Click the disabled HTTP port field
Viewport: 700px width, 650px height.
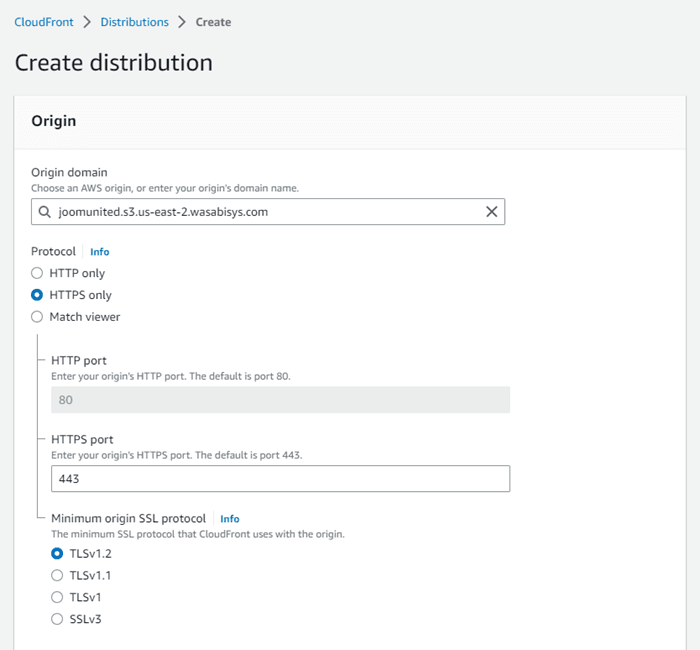(280, 400)
